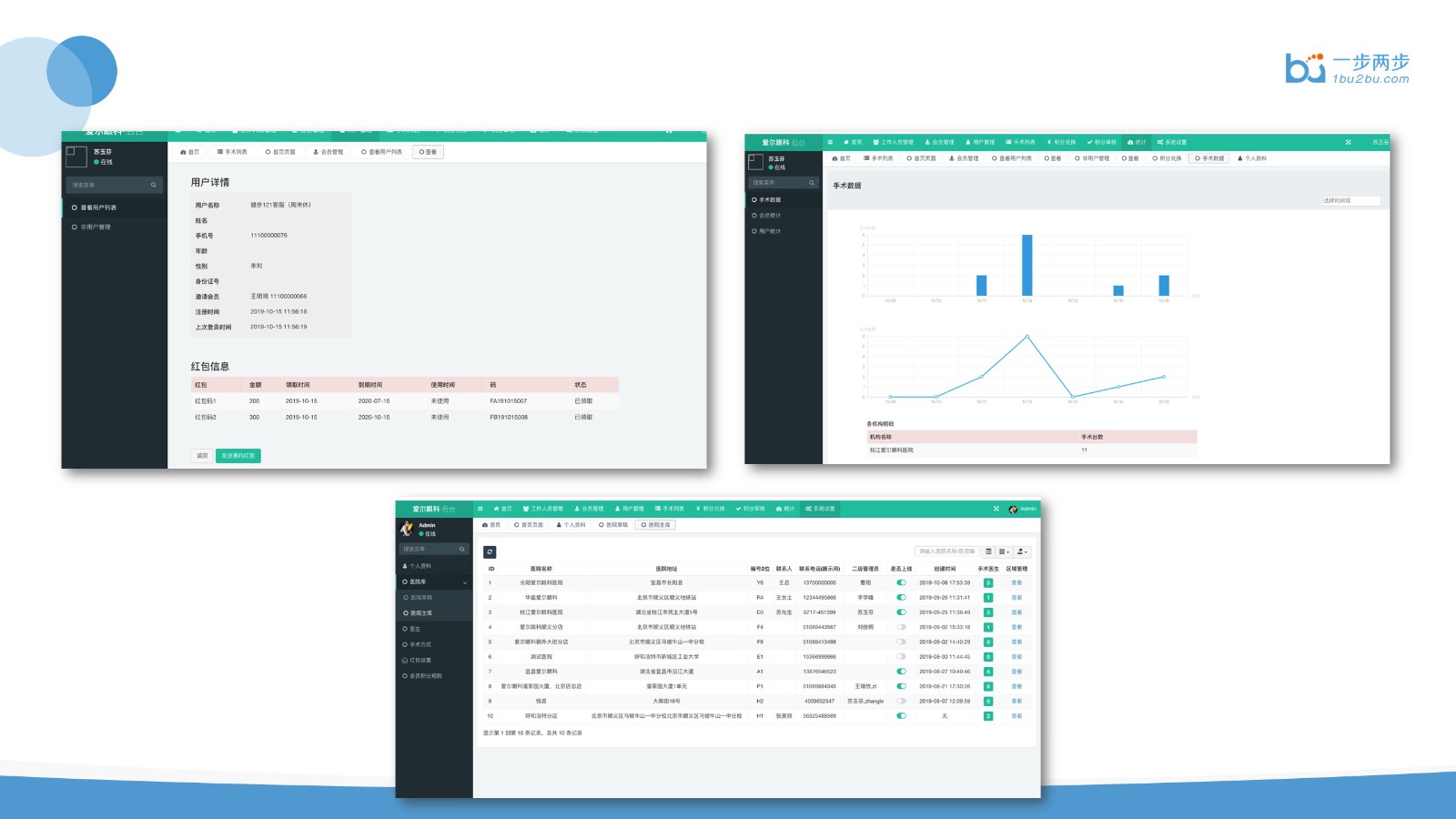Screen dimensions: 1456x819
Task: Select 会员统计 in surgery data sidebar
Action: point(784,216)
